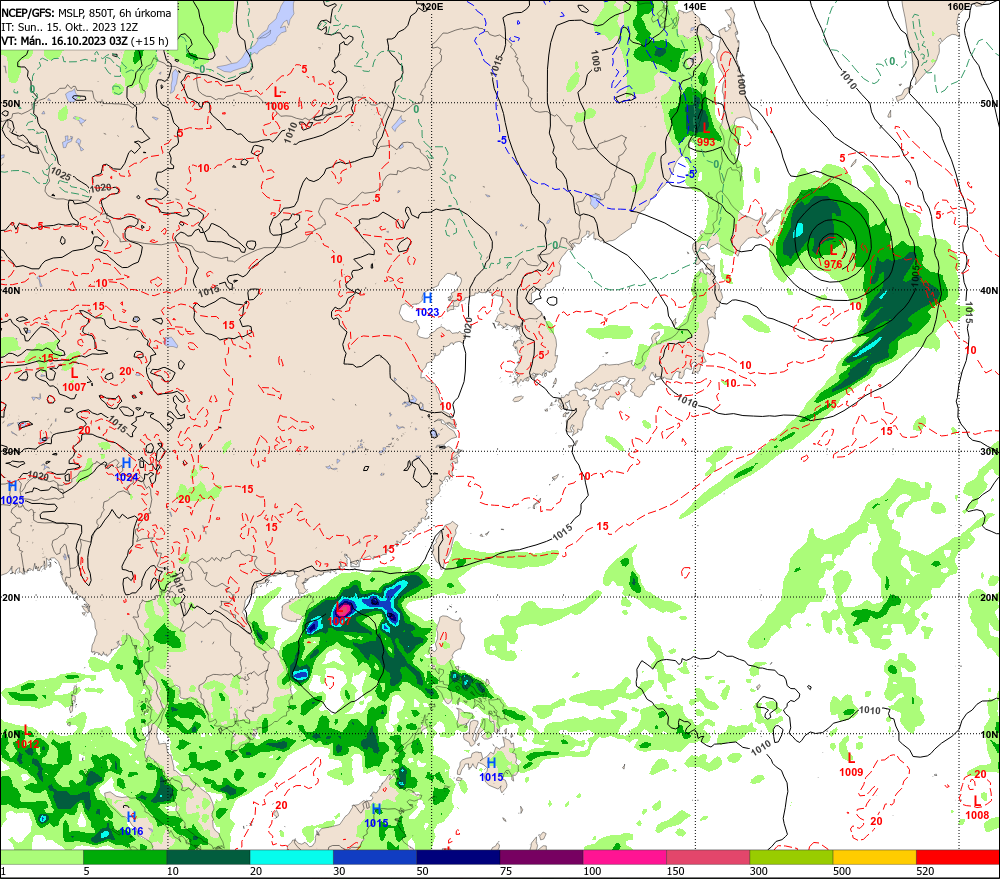Click the L 1009 low pressure label
The width and height of the screenshot is (1000, 879).
[851, 765]
